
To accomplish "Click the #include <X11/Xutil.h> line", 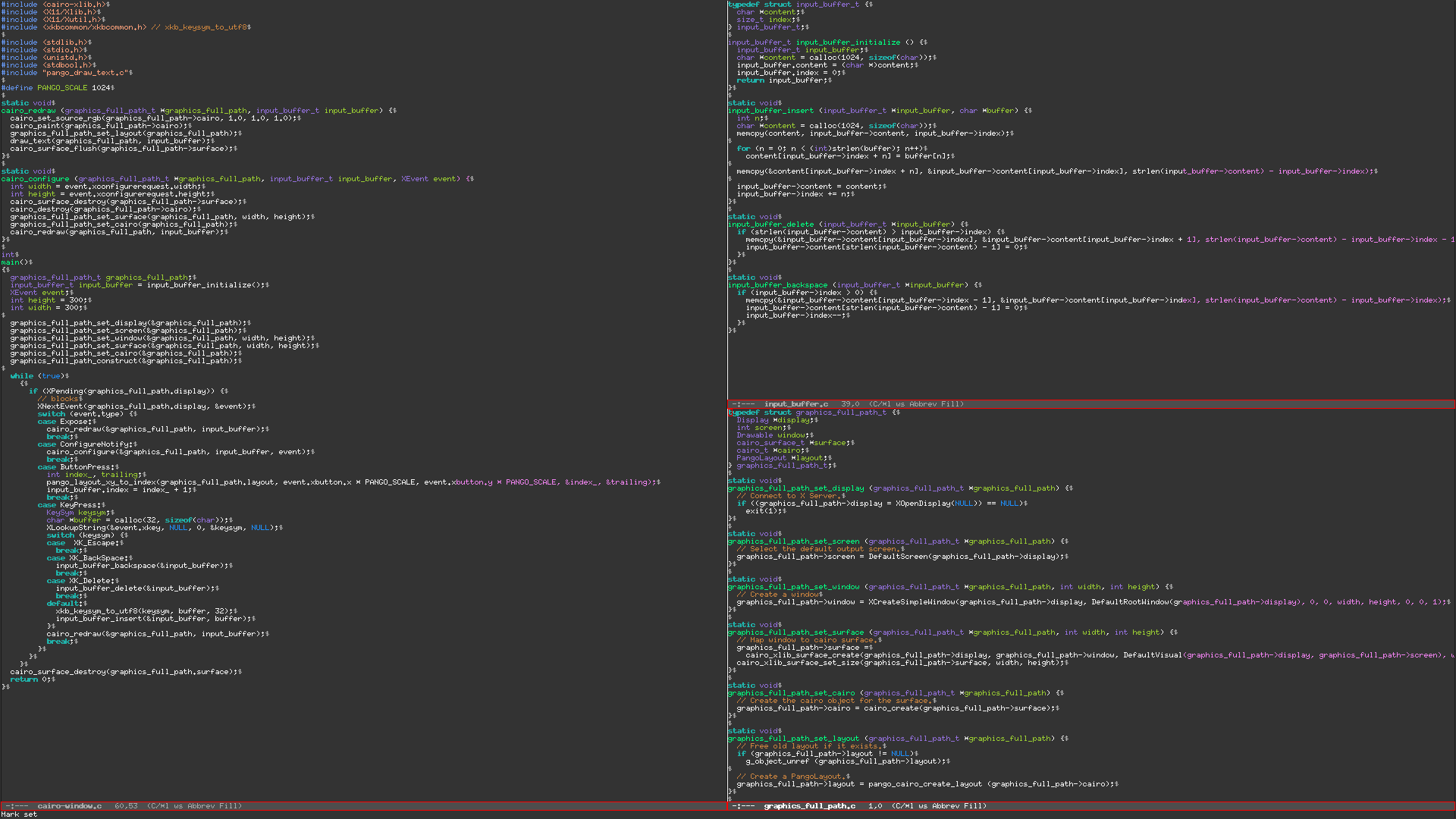I will [x=53, y=20].
